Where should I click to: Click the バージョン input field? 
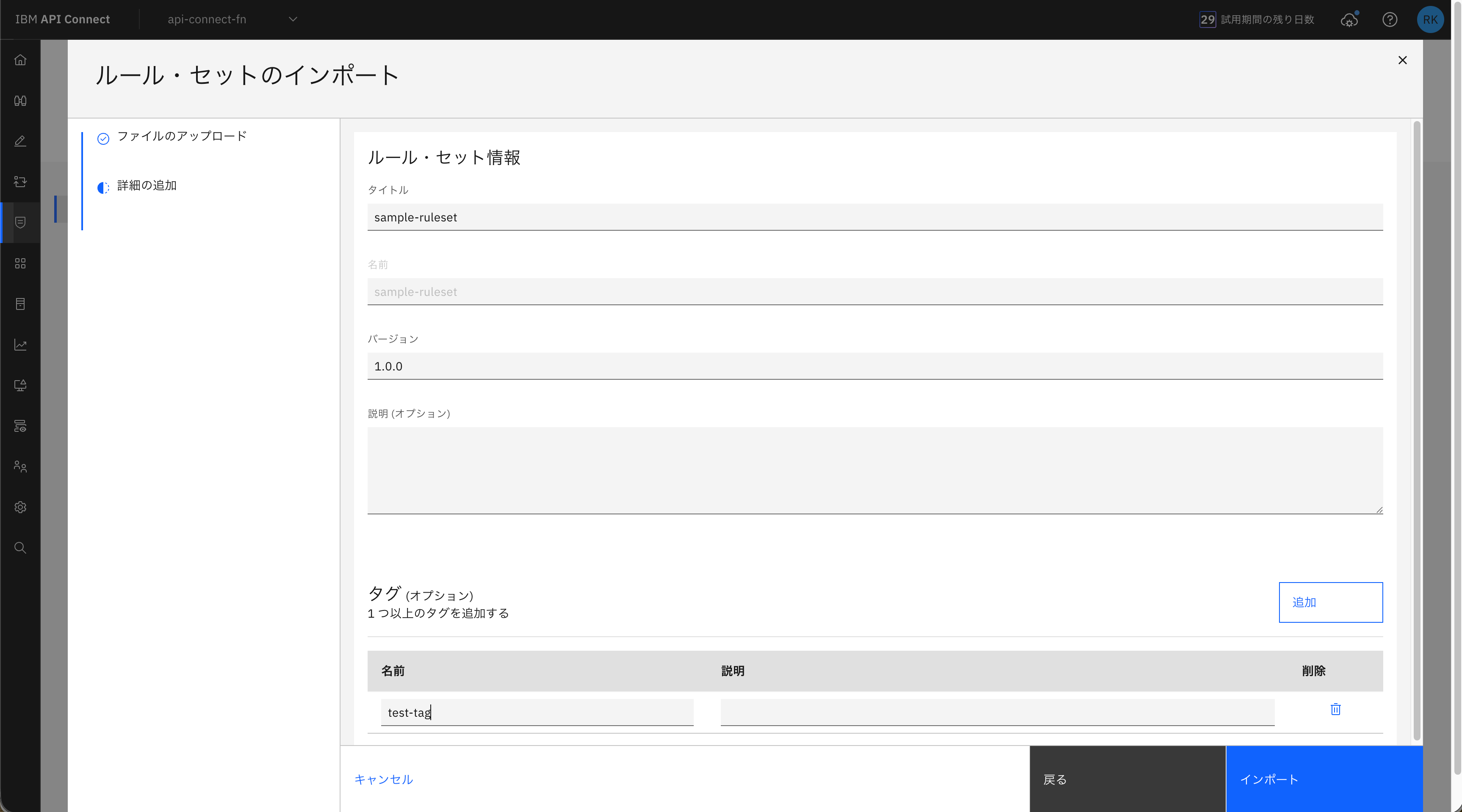[x=875, y=366]
